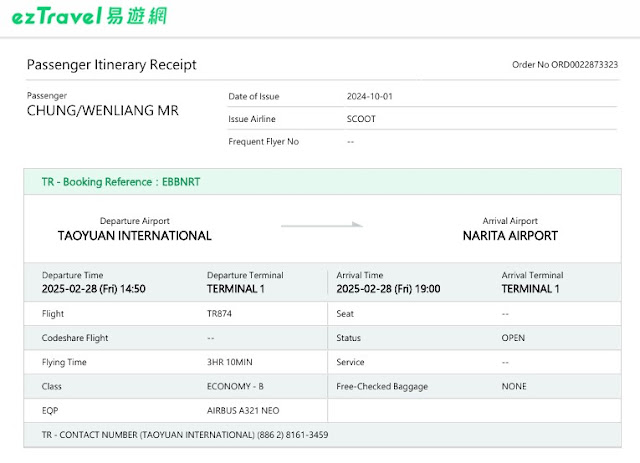The height and width of the screenshot is (463, 640).
Task: Click the 'EQP' row label
Action: tap(50, 411)
